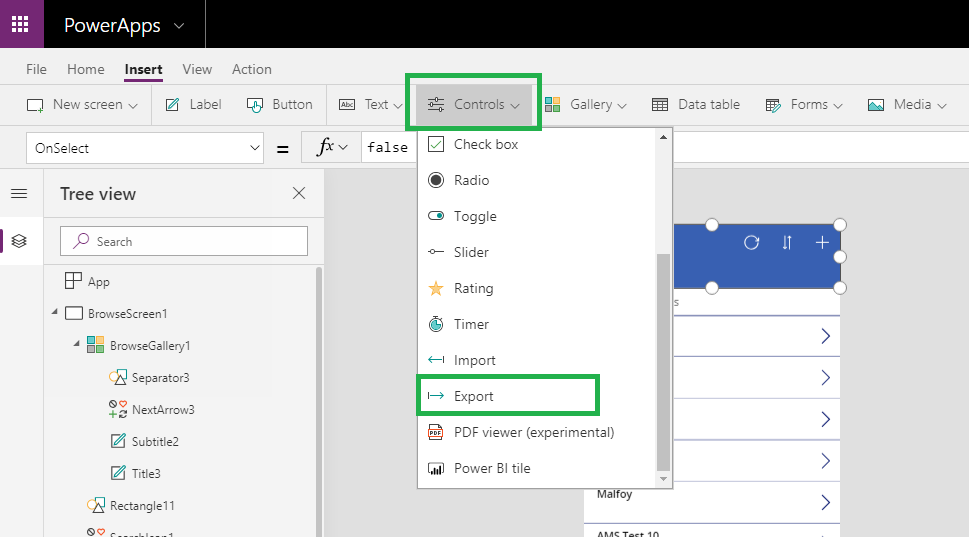Choose PDF viewer (experimental) from menu
Image resolution: width=969 pixels, height=537 pixels.
pyautogui.click(x=536, y=432)
